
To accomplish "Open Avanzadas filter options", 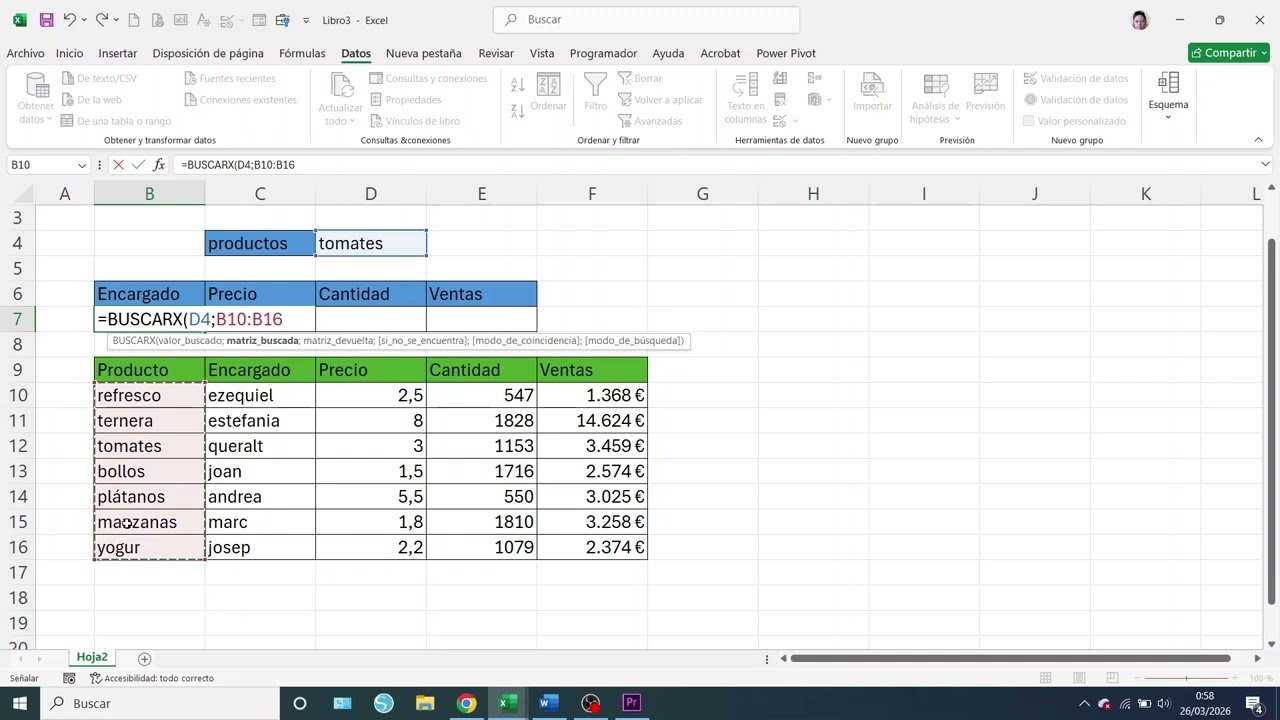I will (x=650, y=121).
